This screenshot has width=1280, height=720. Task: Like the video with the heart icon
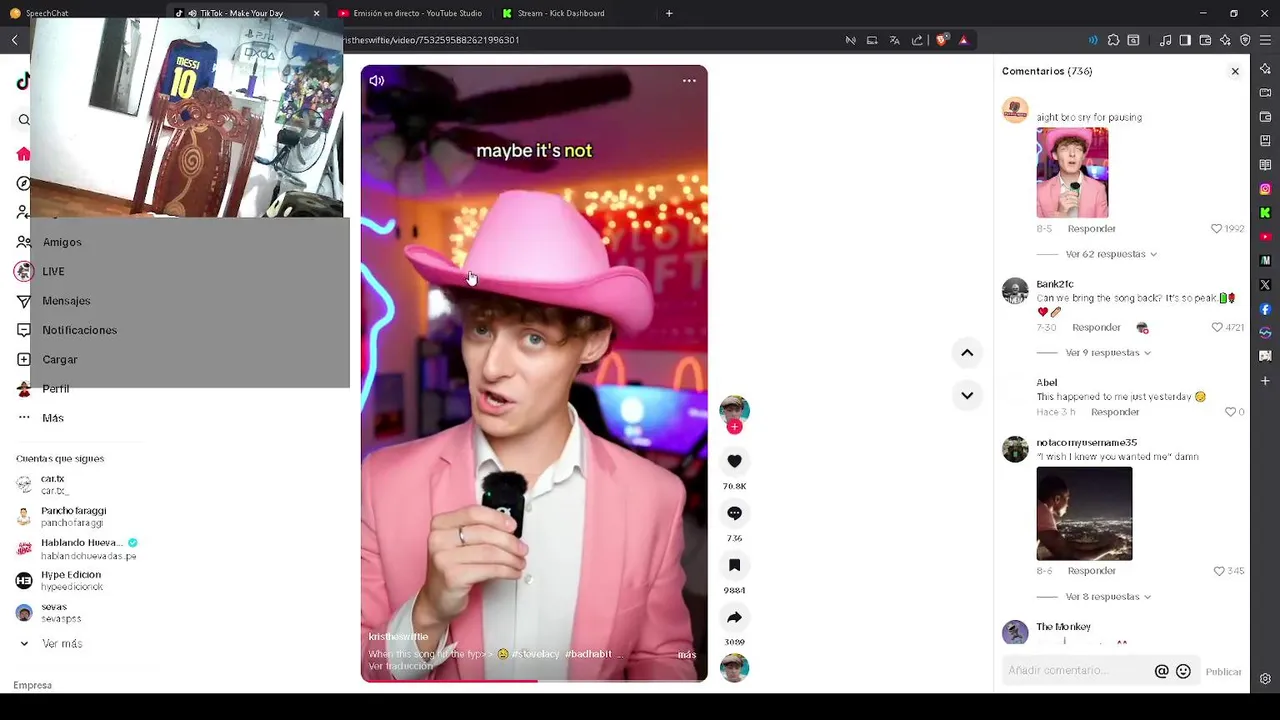coord(734,461)
